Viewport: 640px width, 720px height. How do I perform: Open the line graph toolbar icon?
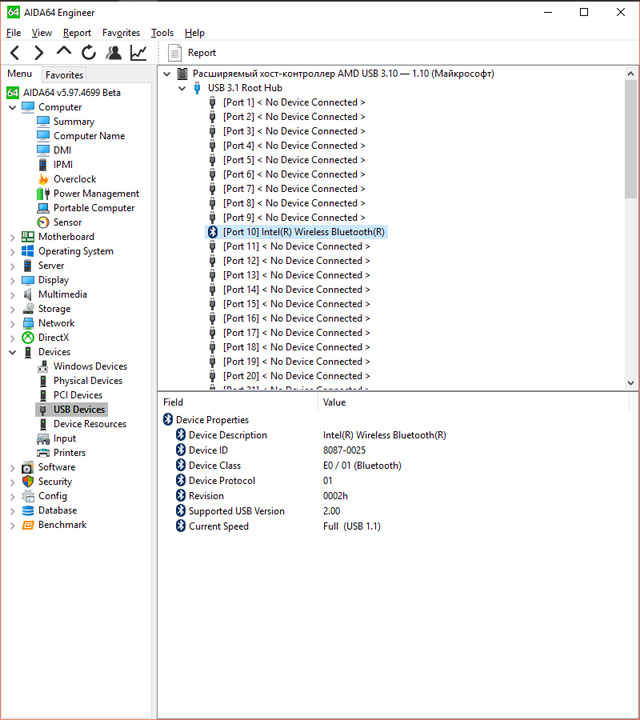(x=138, y=53)
